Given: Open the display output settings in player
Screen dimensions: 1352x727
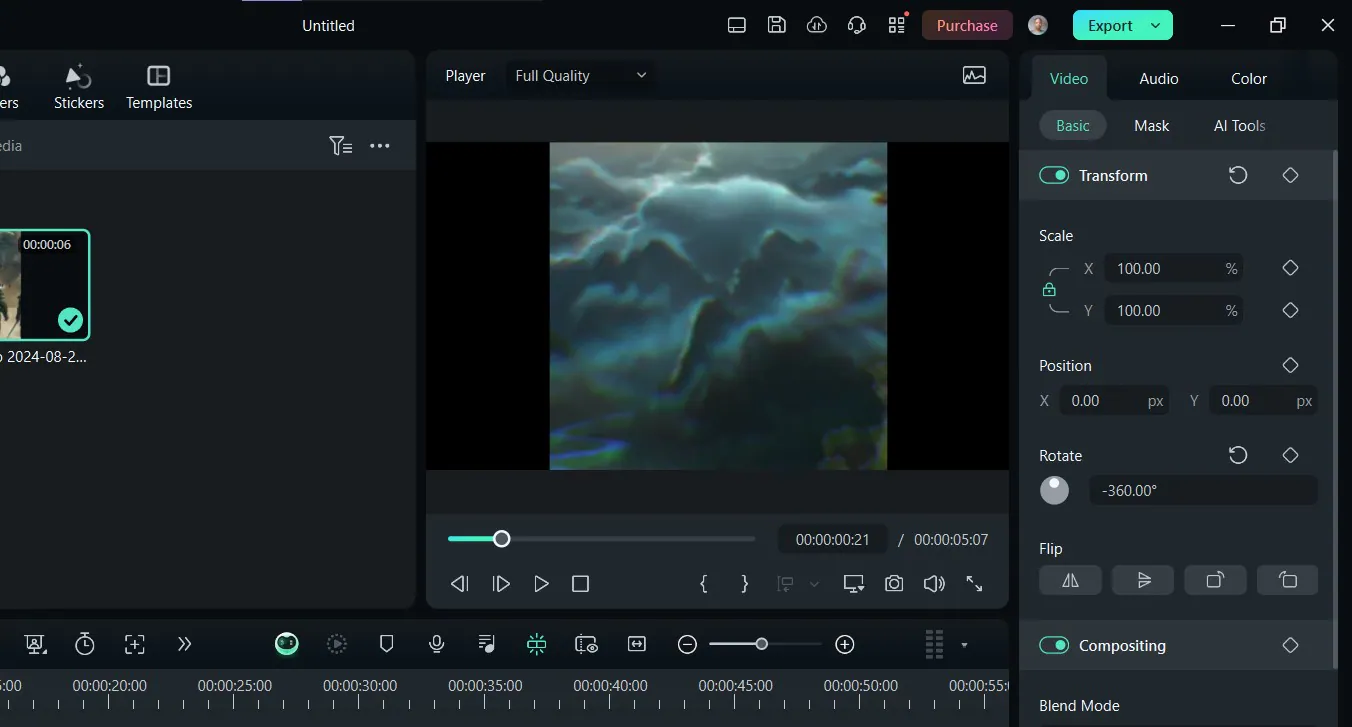Looking at the screenshot, I should (x=854, y=583).
